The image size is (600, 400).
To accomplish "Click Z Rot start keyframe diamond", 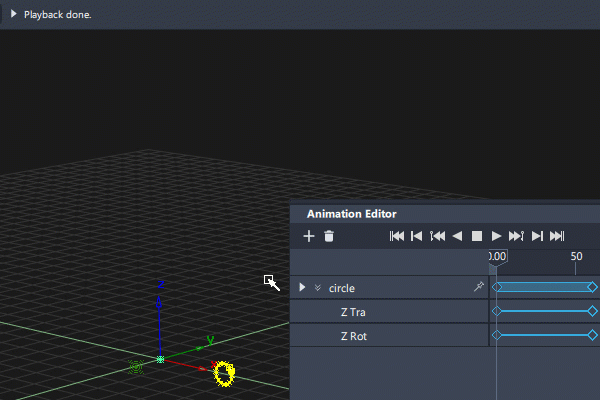I will click(497, 335).
